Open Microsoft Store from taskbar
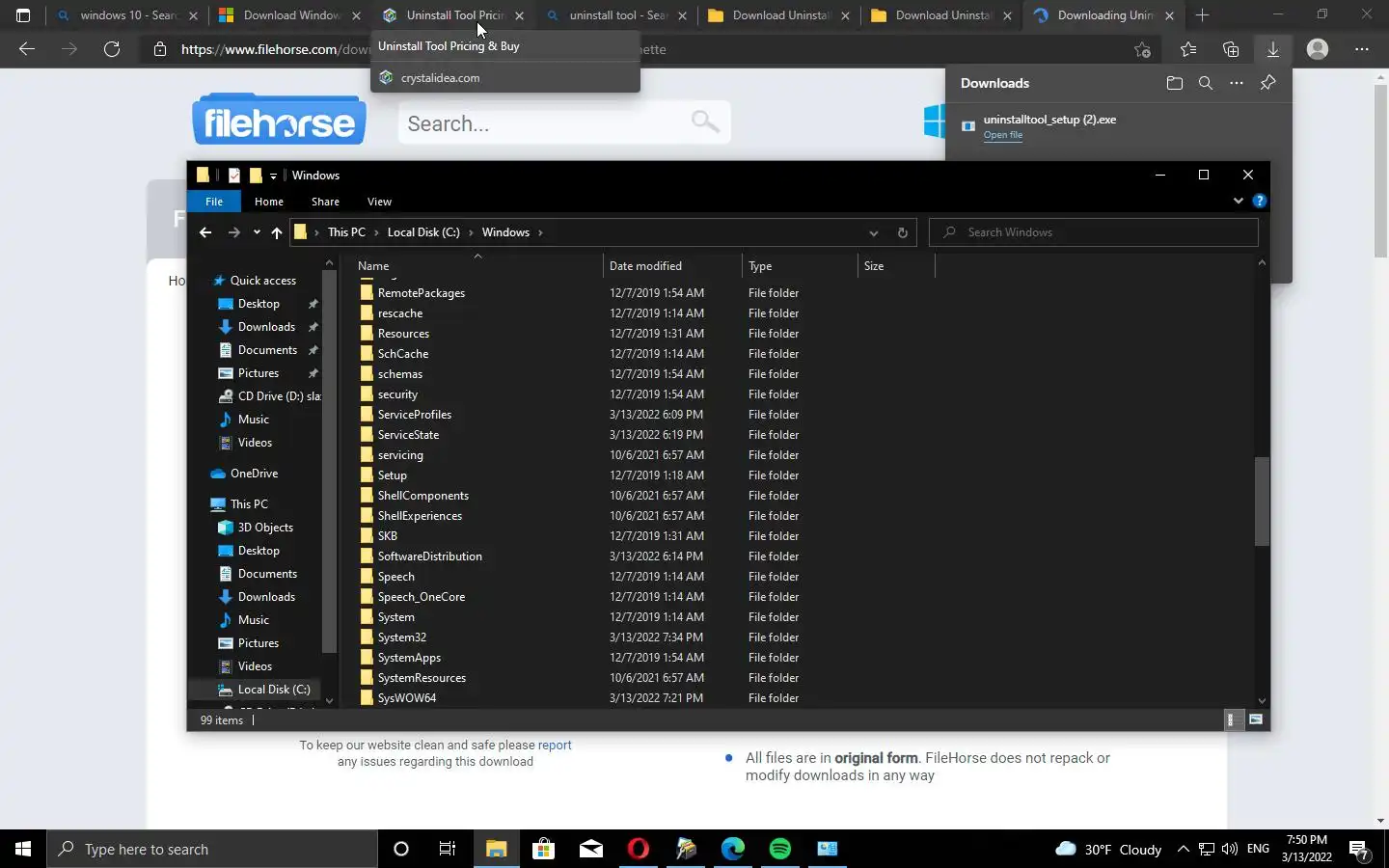This screenshot has width=1389, height=868. (x=544, y=849)
